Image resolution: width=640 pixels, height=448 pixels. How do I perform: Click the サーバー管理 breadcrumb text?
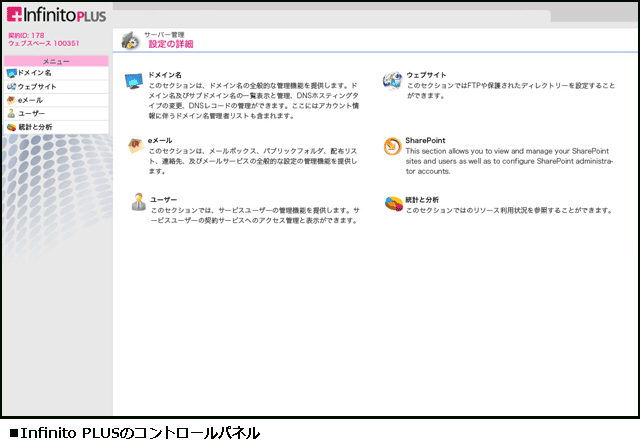pyautogui.click(x=164, y=35)
